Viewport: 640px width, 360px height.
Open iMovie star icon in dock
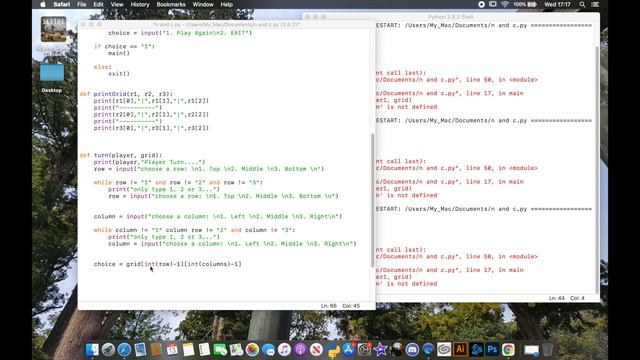(380, 350)
